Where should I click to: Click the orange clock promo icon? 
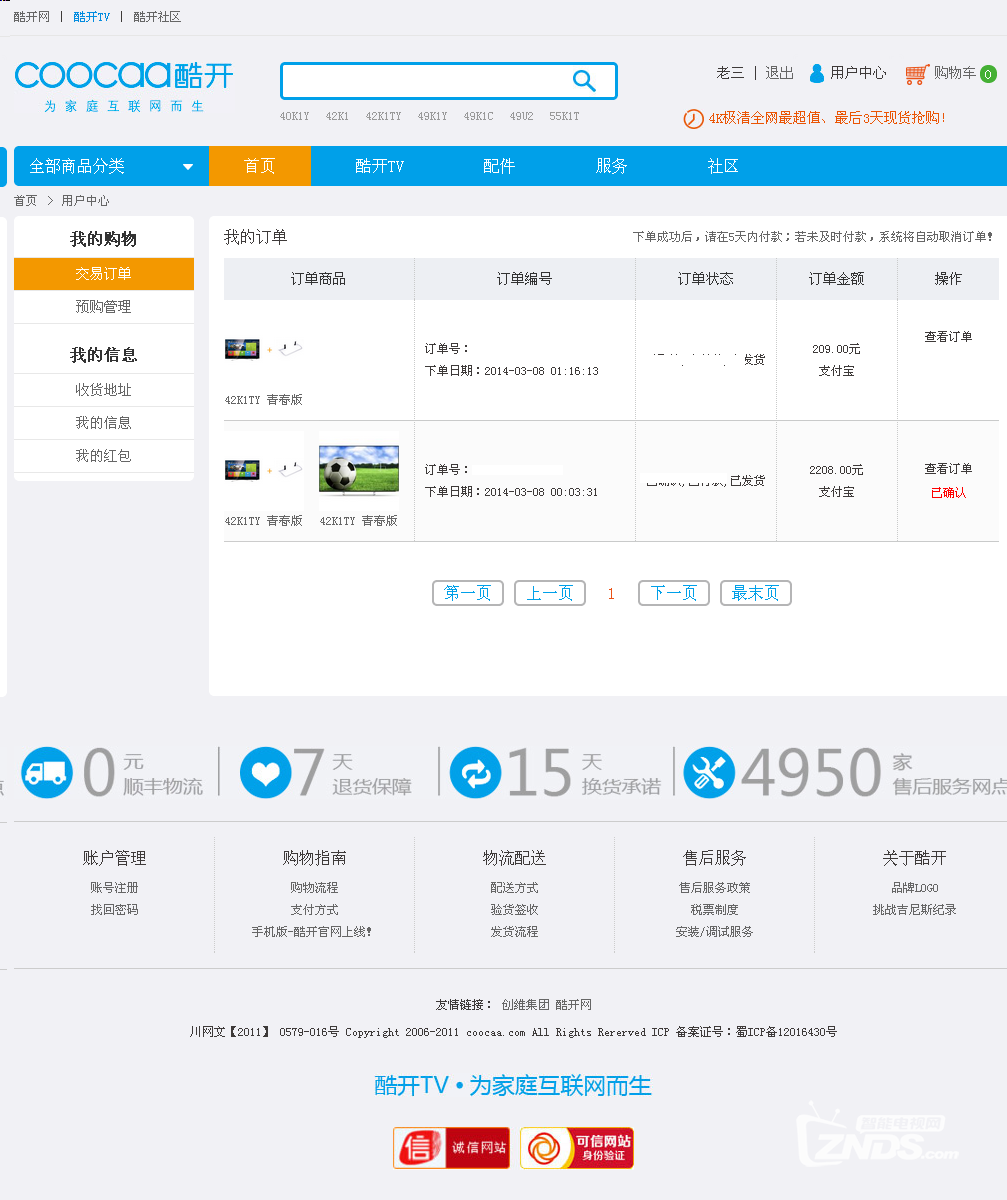693,119
